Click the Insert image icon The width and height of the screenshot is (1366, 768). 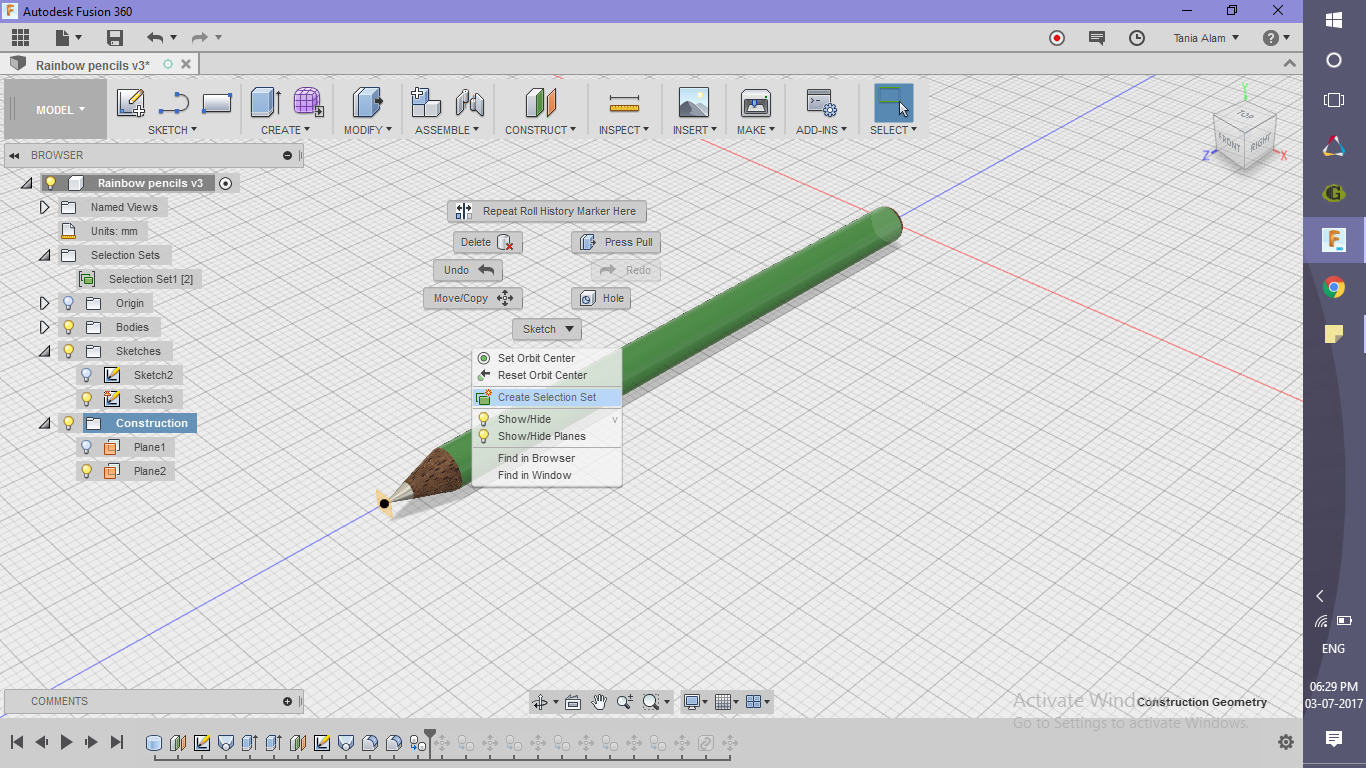pos(693,103)
